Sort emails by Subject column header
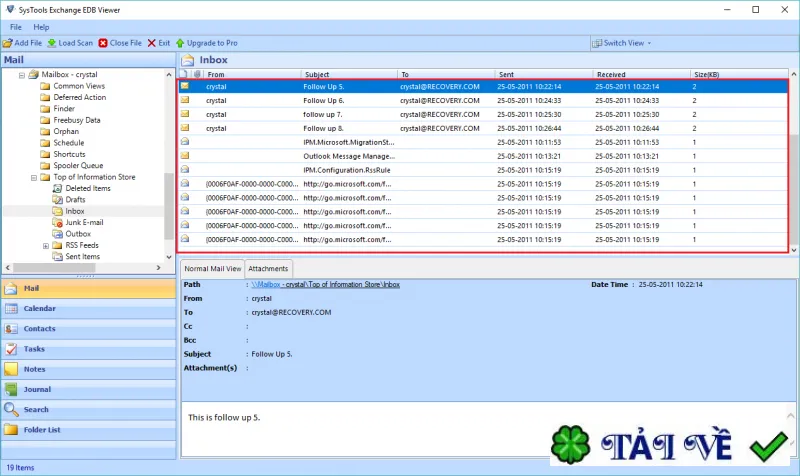 (349, 74)
